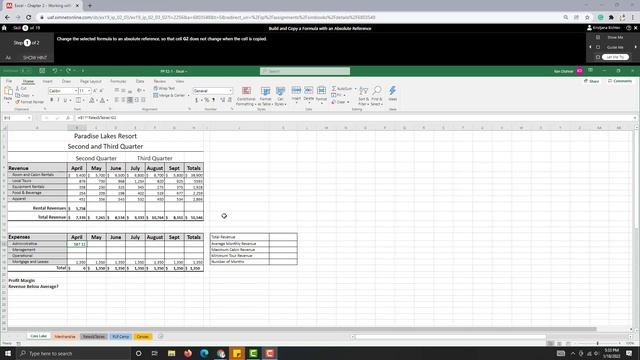The height and width of the screenshot is (360, 640).
Task: Click the Cut scissors icon
Action: [18, 88]
